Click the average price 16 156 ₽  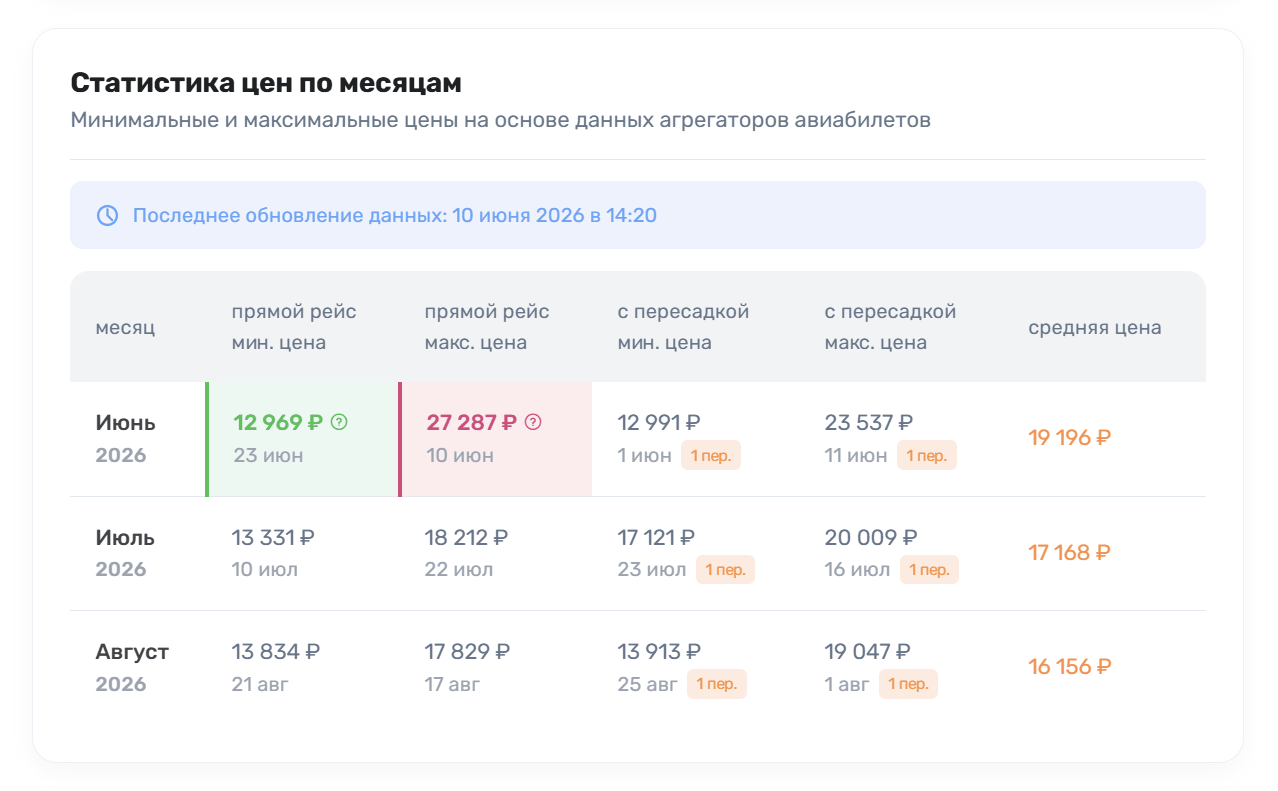[1070, 667]
